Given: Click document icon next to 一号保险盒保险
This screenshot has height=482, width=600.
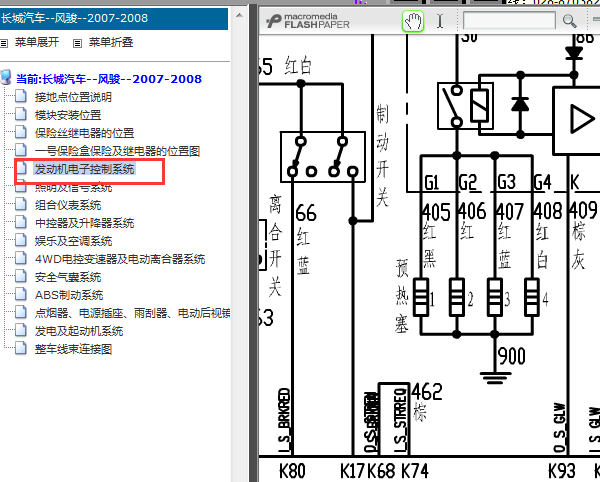Looking at the screenshot, I should [x=21, y=150].
